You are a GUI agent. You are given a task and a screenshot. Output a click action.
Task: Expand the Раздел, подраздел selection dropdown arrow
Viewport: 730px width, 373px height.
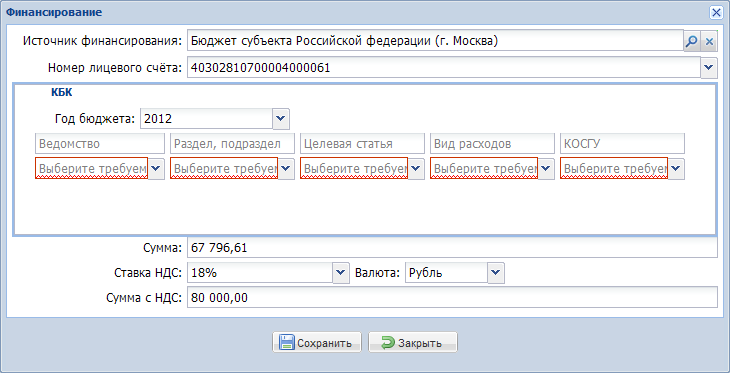click(286, 169)
